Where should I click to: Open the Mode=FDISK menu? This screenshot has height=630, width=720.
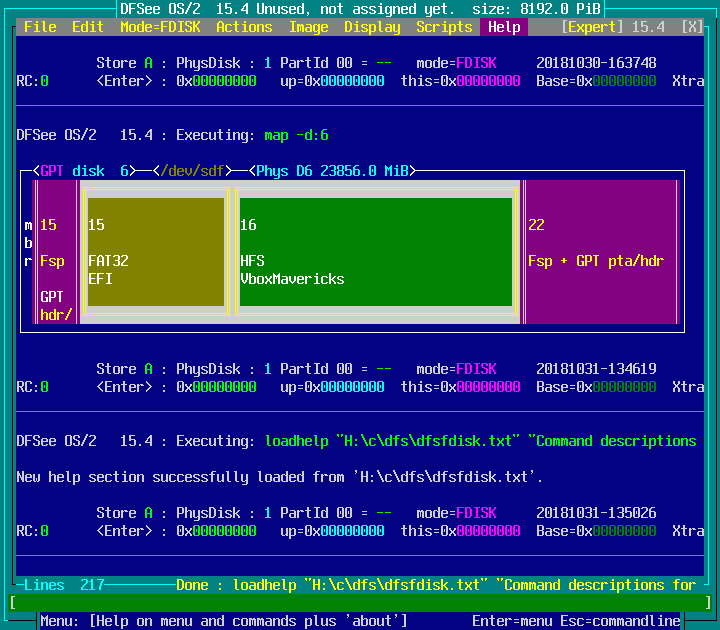coord(160,27)
